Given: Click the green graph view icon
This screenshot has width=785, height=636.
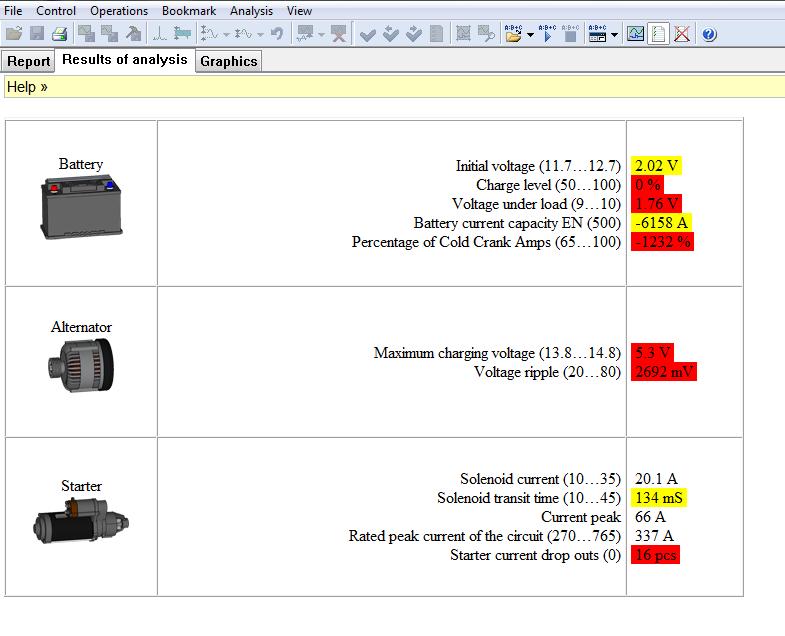Looking at the screenshot, I should [x=636, y=34].
